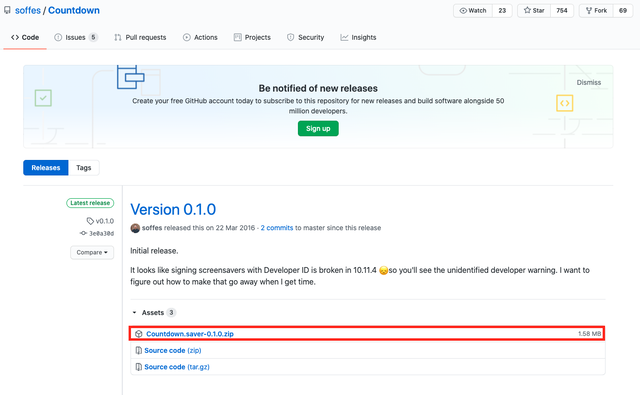Image resolution: width=640 pixels, height=395 pixels.
Task: Click the Latest release badge
Action: tap(90, 203)
